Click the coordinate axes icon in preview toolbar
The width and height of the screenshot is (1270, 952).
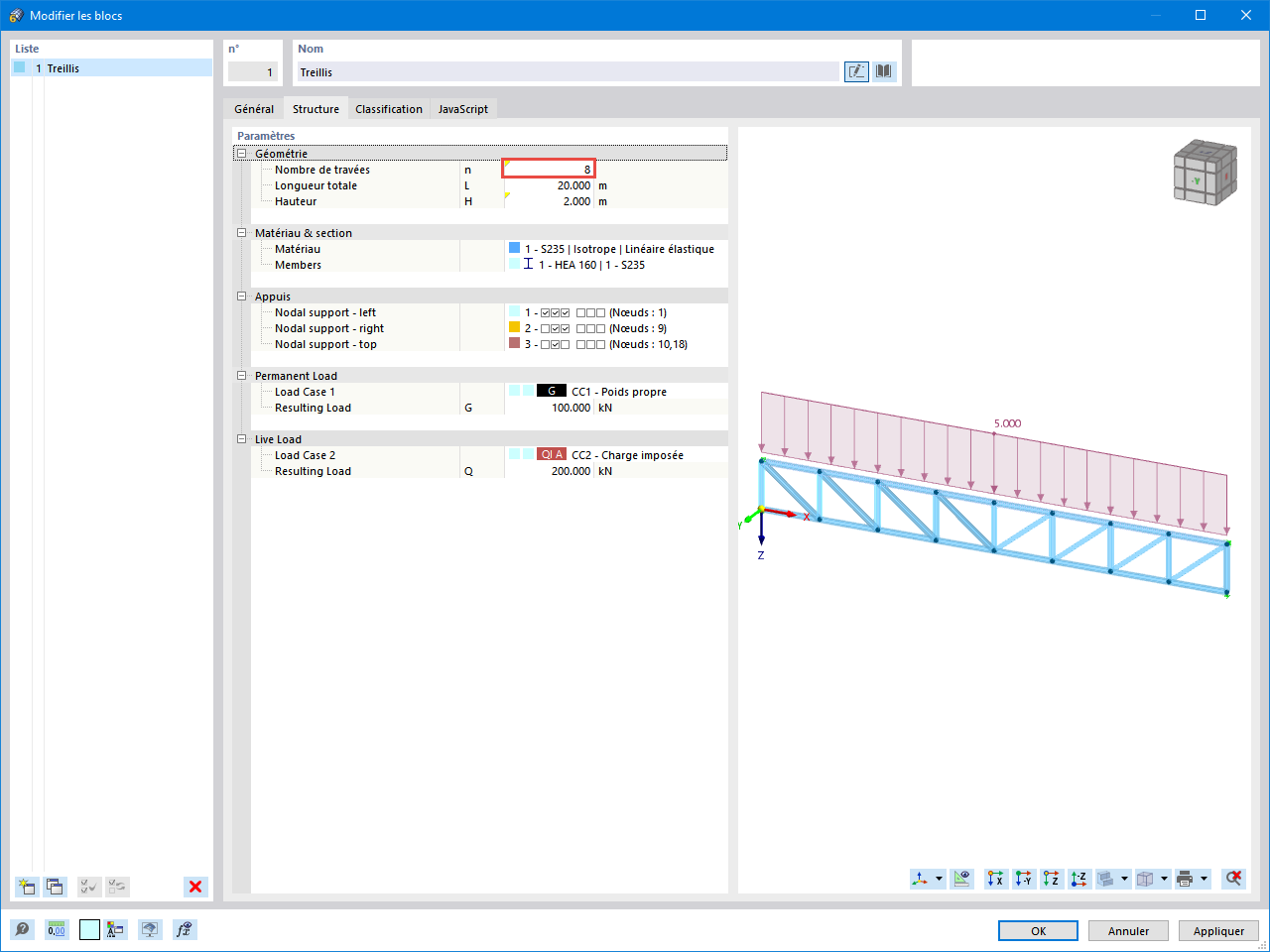921,879
